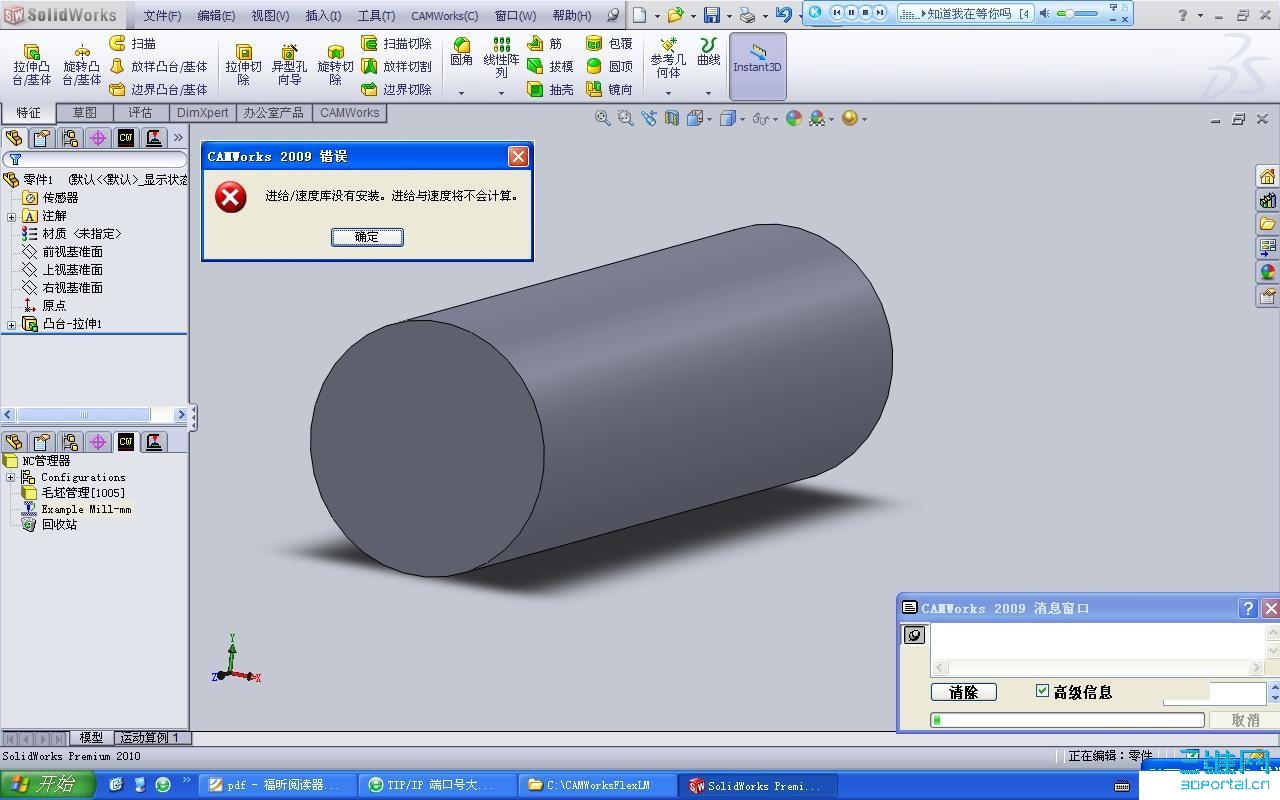1280x800 pixels.
Task: Click the green progress bar in message window
Action: point(1067,720)
